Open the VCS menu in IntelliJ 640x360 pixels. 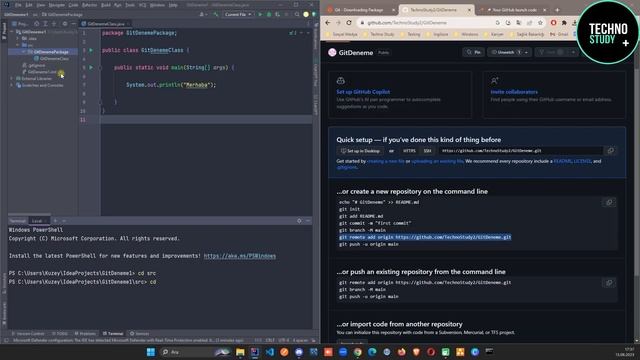click(142, 5)
